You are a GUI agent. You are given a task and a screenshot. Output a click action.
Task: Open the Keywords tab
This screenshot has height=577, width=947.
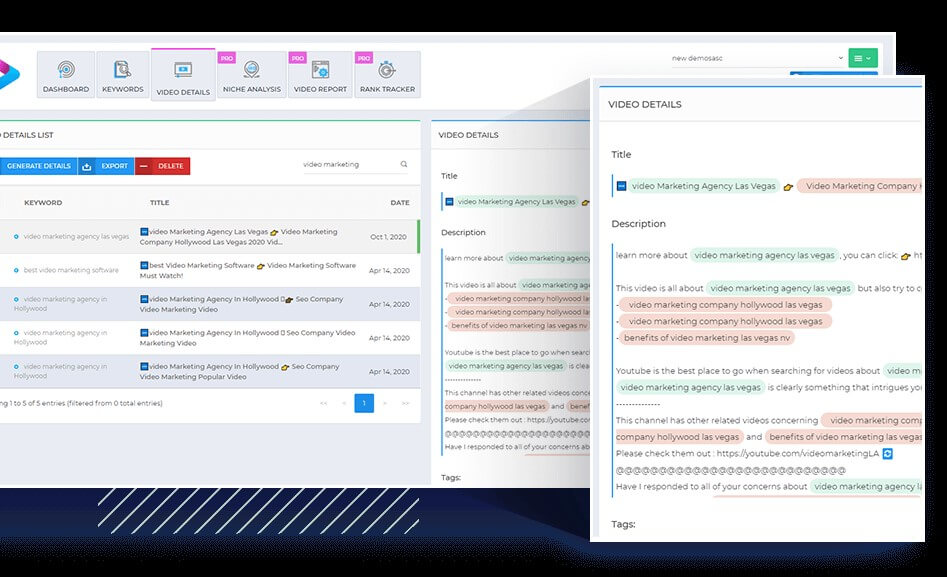click(123, 75)
